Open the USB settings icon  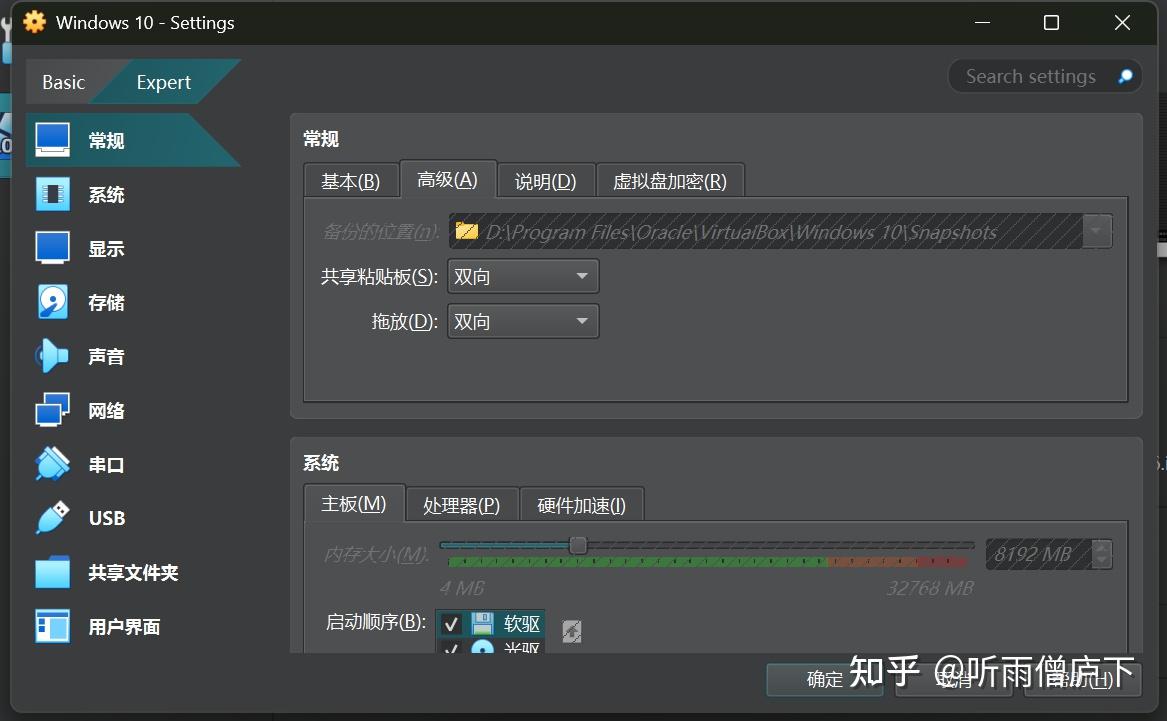[x=53, y=518]
